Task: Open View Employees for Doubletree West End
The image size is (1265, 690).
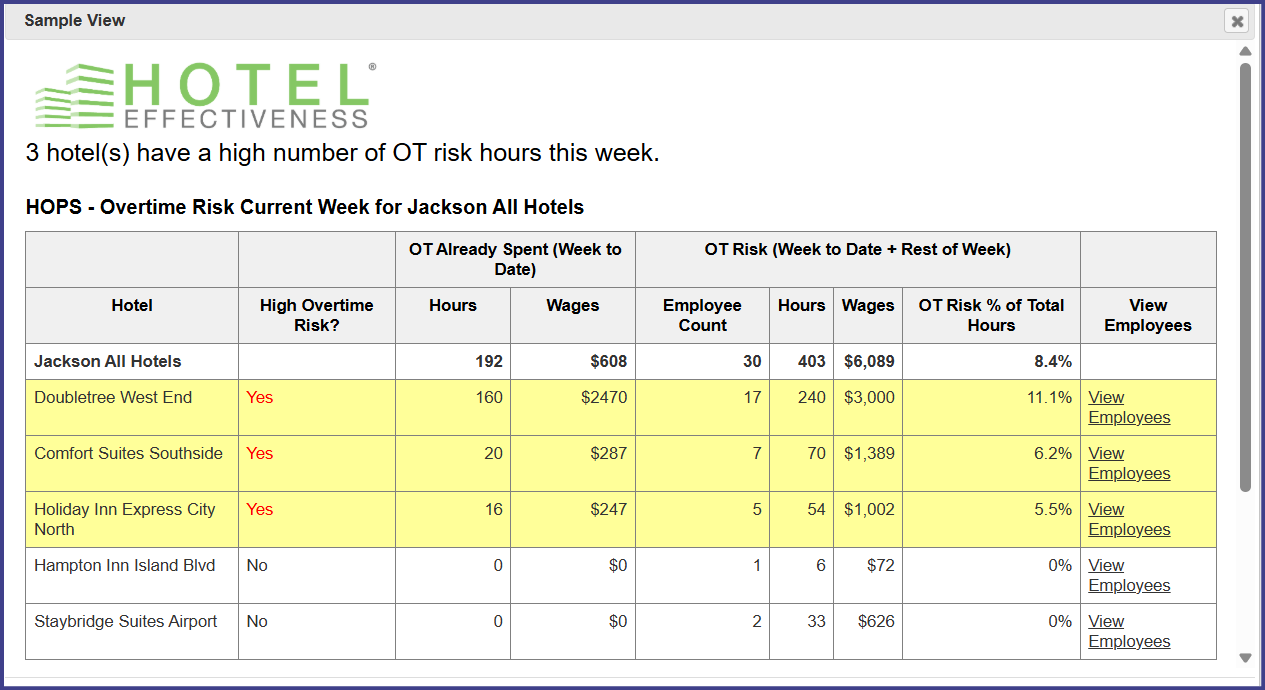Action: [x=1129, y=407]
